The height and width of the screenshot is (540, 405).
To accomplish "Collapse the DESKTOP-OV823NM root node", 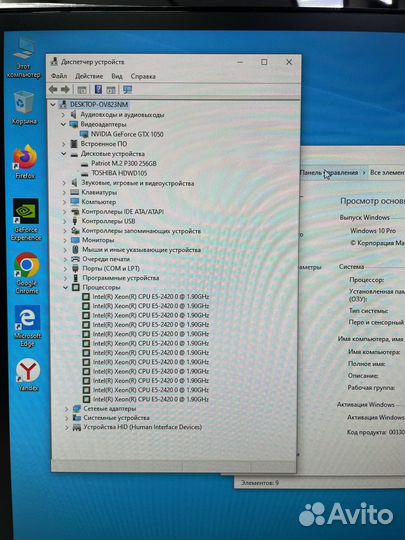I will [x=53, y=104].
